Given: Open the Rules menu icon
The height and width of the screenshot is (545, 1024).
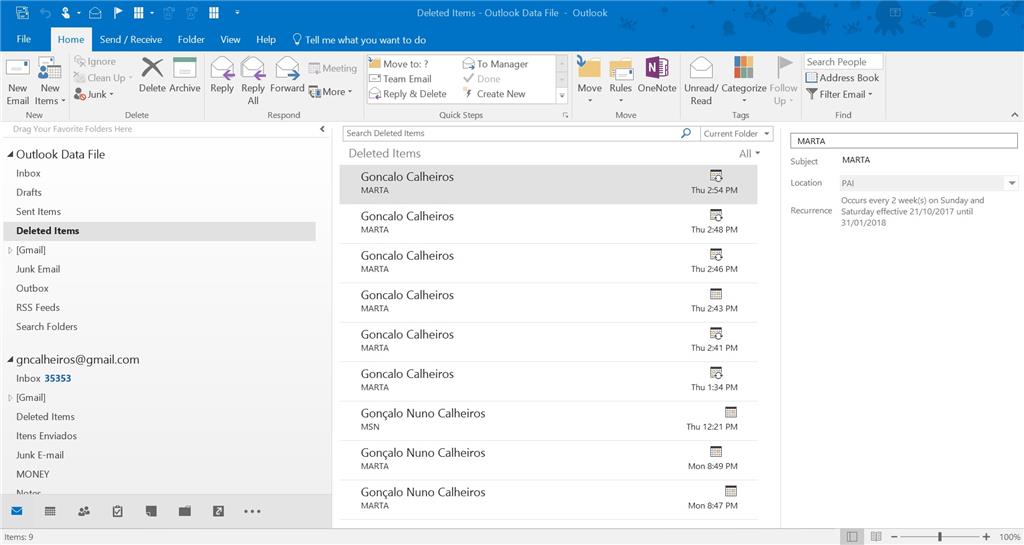Looking at the screenshot, I should (620, 68).
